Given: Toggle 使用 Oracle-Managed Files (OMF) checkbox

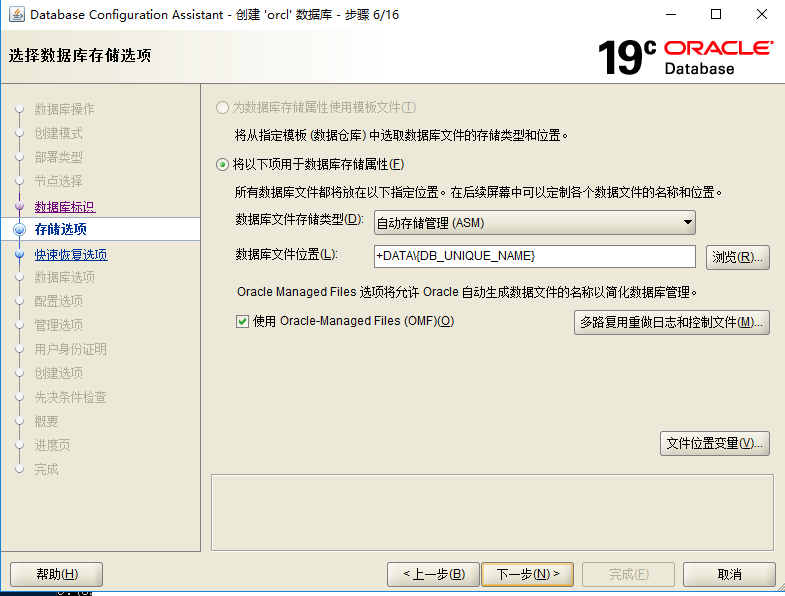Looking at the screenshot, I should point(242,321).
